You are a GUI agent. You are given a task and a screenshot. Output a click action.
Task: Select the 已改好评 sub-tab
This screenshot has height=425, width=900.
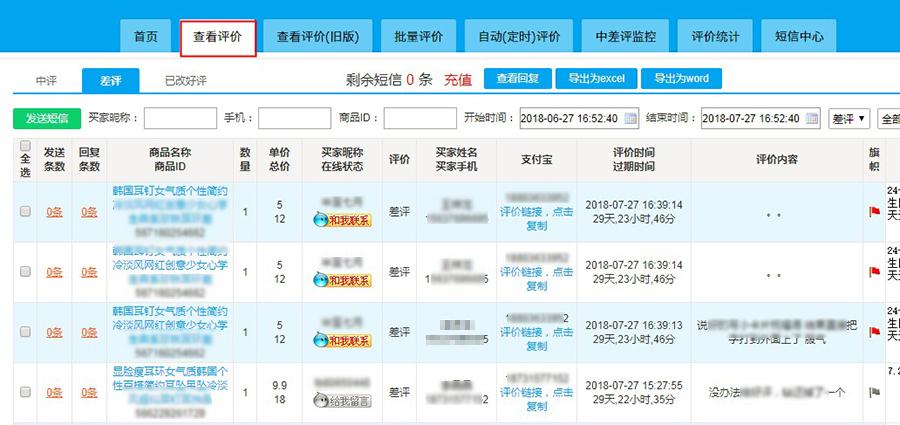point(185,81)
